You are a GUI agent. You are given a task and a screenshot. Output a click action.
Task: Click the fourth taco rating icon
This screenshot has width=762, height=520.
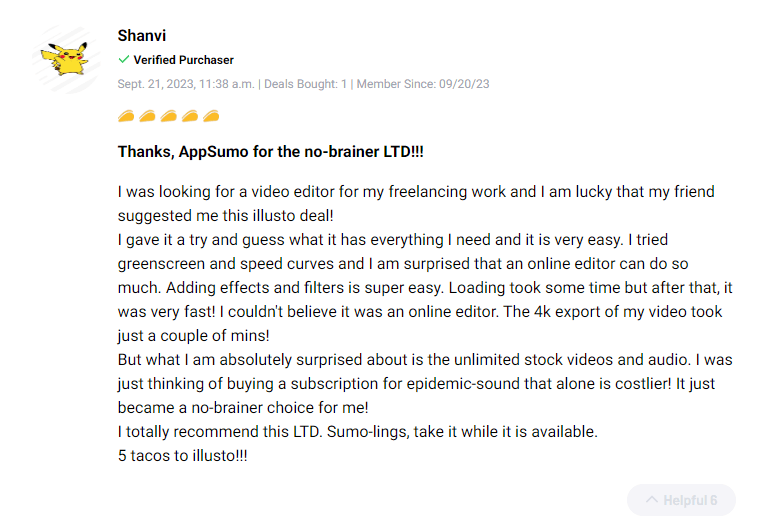click(189, 117)
